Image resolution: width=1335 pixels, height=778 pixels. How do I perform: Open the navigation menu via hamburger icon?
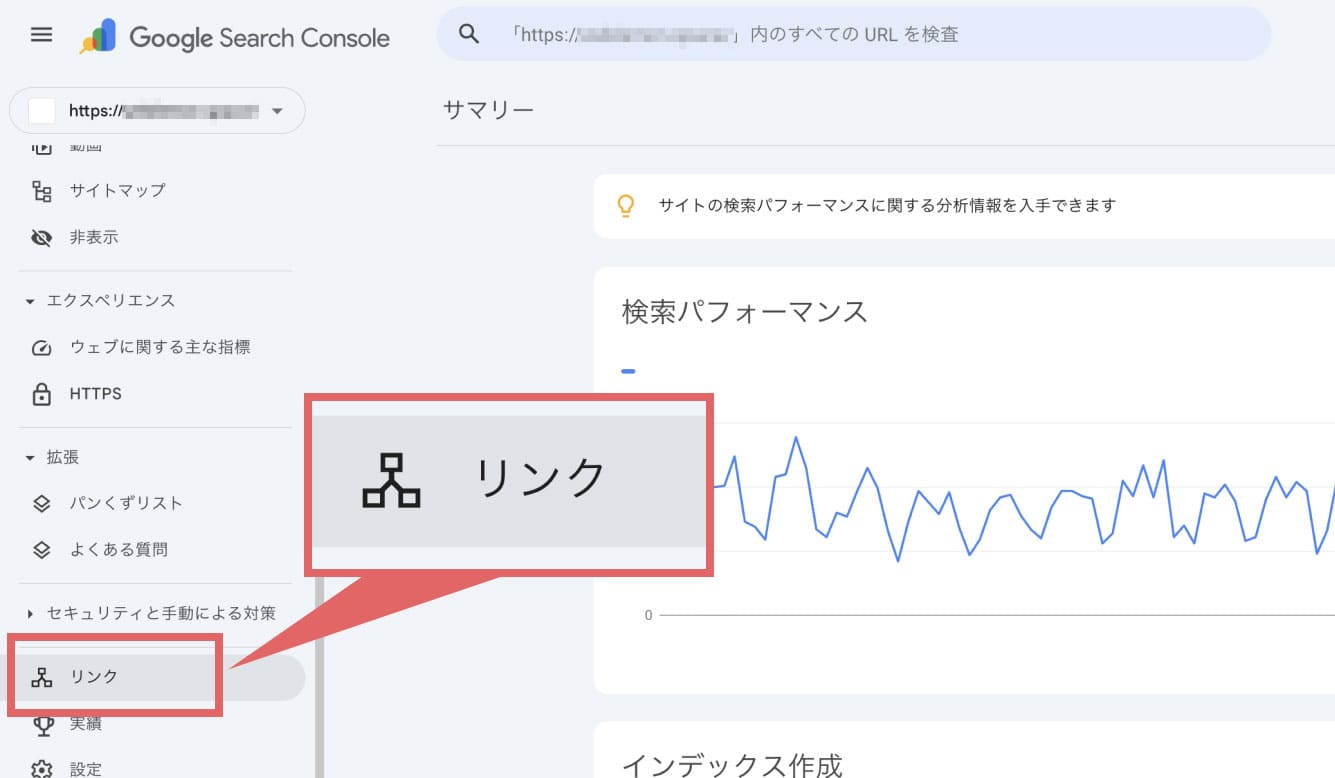[x=40, y=33]
